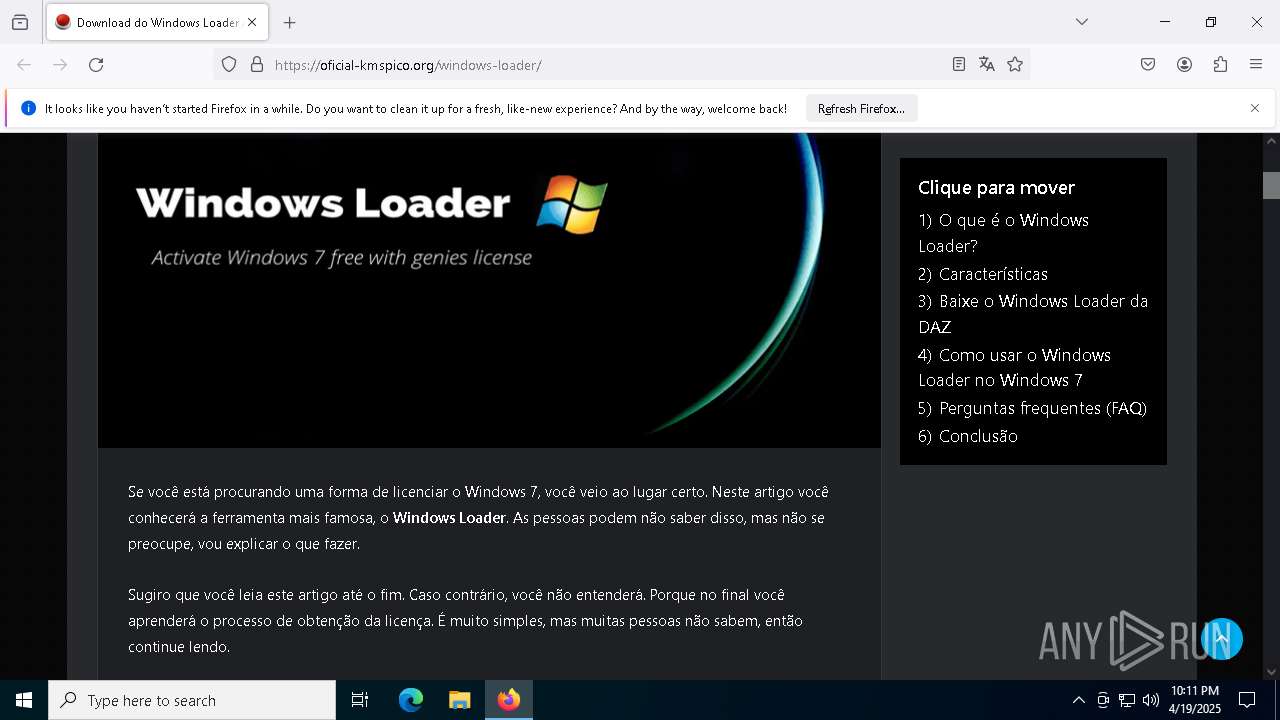Open Firefox View recent browsing icon

click(20, 22)
